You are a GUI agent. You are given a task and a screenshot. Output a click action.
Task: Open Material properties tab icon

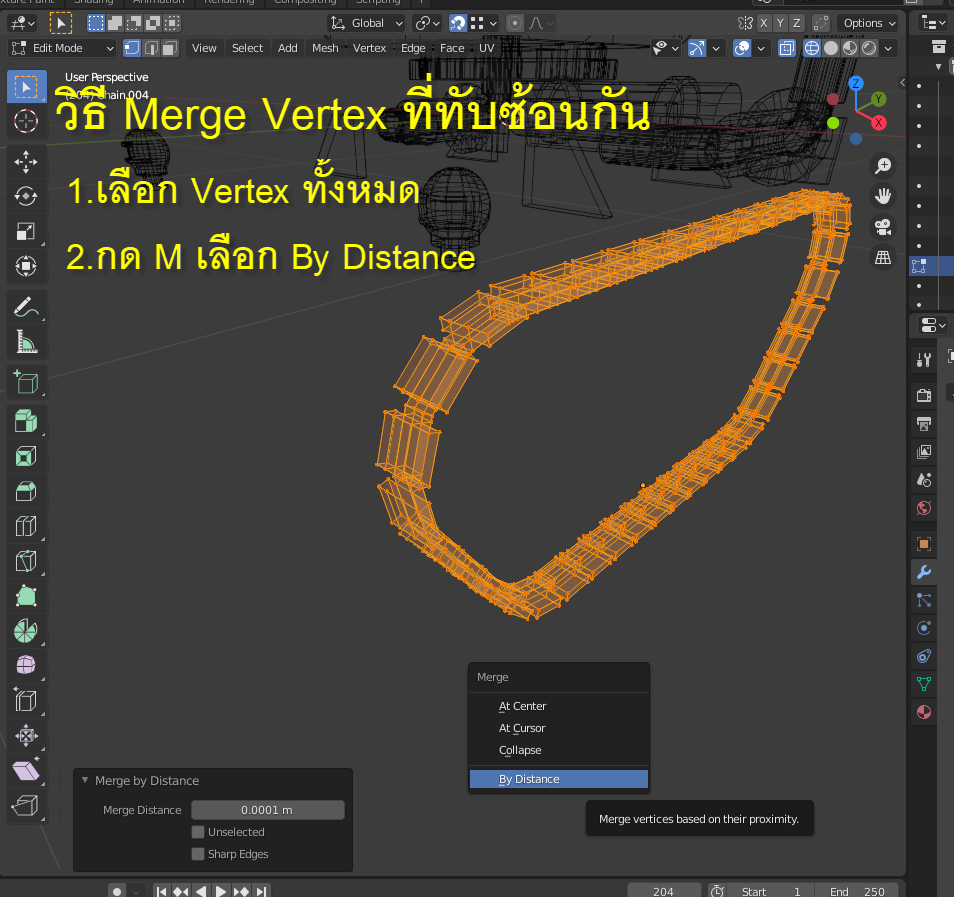(924, 712)
